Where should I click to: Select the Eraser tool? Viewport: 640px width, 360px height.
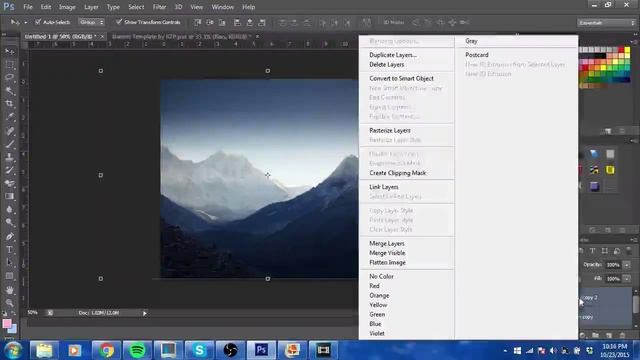pyautogui.click(x=10, y=183)
